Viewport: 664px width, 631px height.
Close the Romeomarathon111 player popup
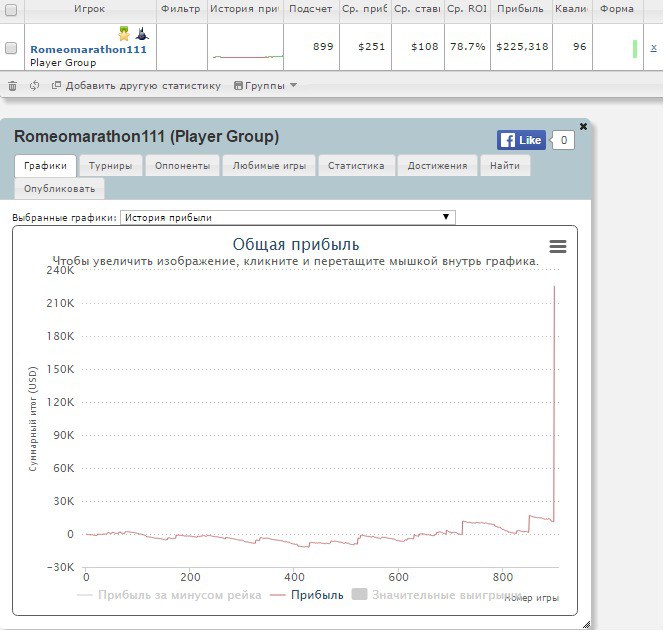coord(584,126)
